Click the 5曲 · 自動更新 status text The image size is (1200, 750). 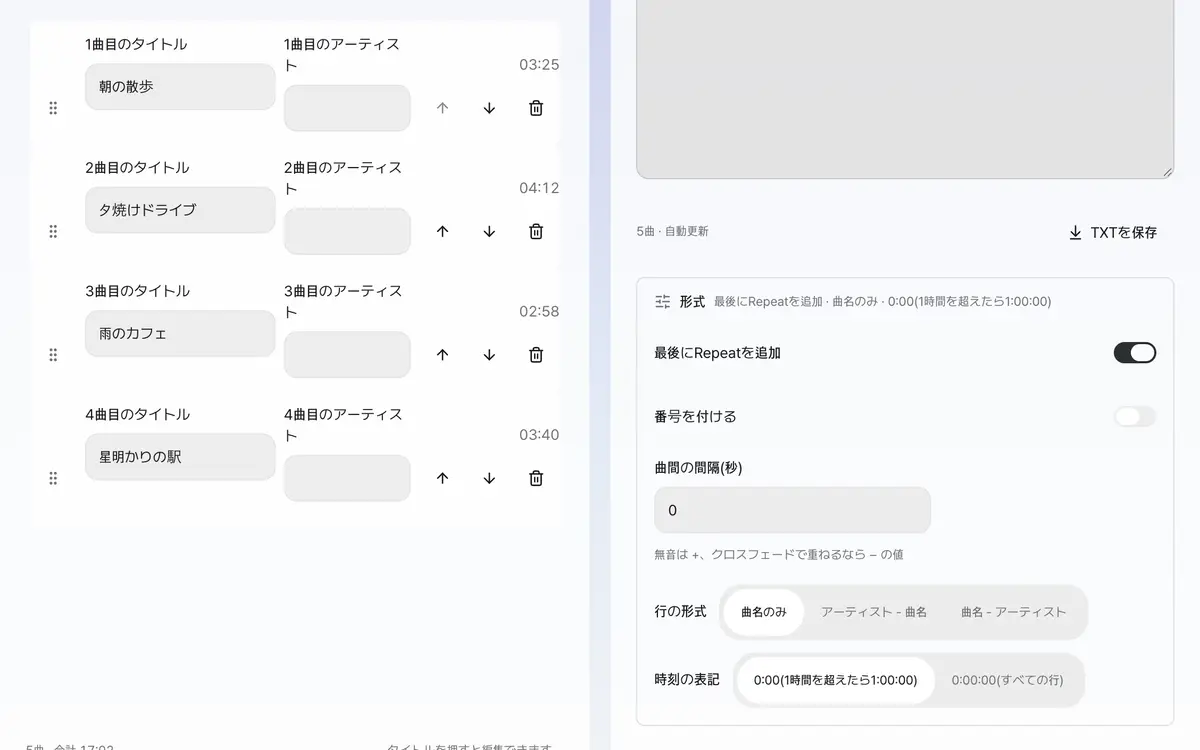tap(672, 231)
